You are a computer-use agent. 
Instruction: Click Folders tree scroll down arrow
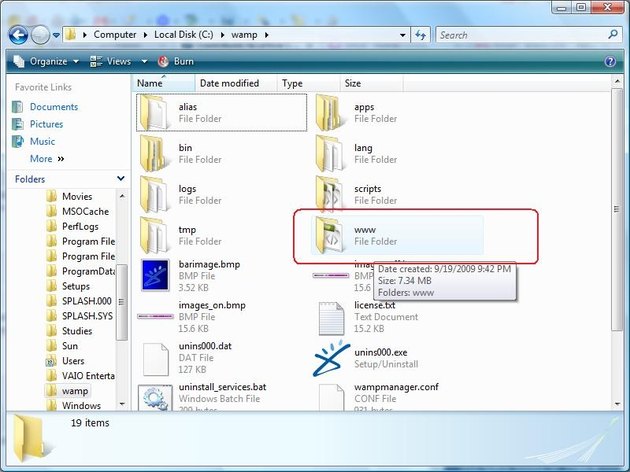click(122, 404)
